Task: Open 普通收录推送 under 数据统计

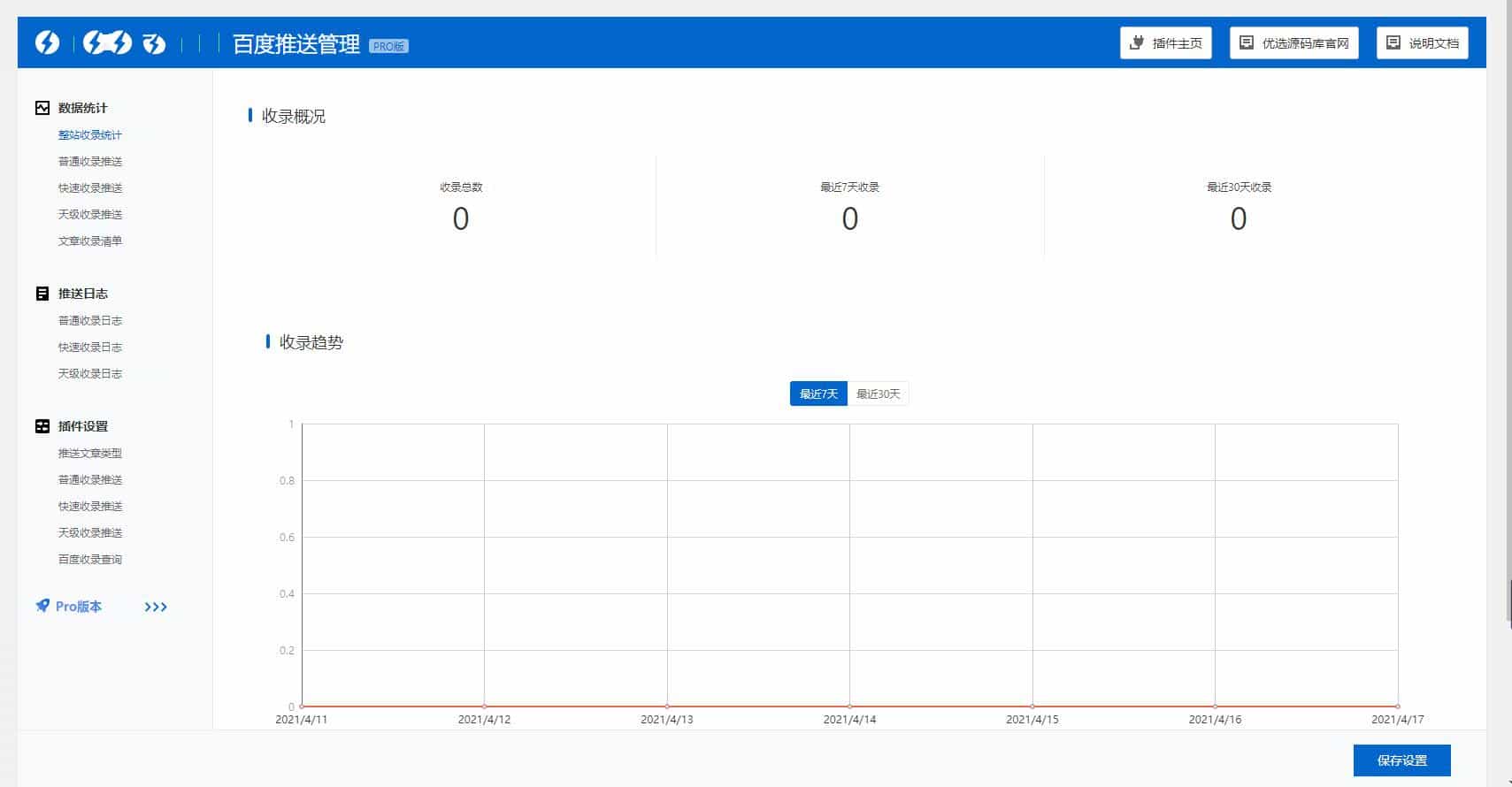Action: tap(90, 162)
